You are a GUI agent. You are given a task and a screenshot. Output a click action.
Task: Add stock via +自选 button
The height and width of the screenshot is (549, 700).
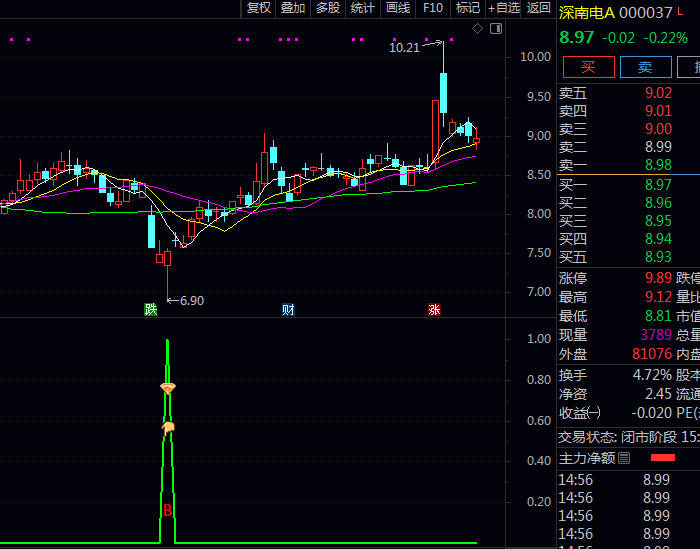pyautogui.click(x=504, y=8)
